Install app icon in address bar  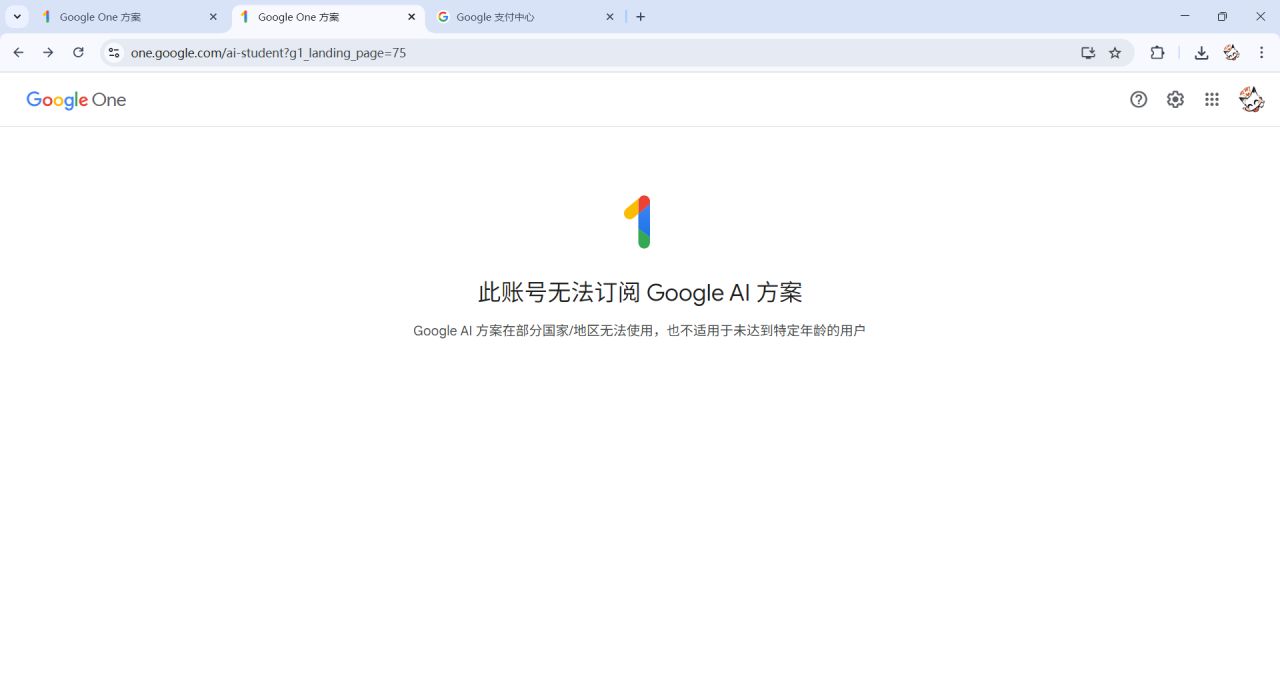(1088, 52)
